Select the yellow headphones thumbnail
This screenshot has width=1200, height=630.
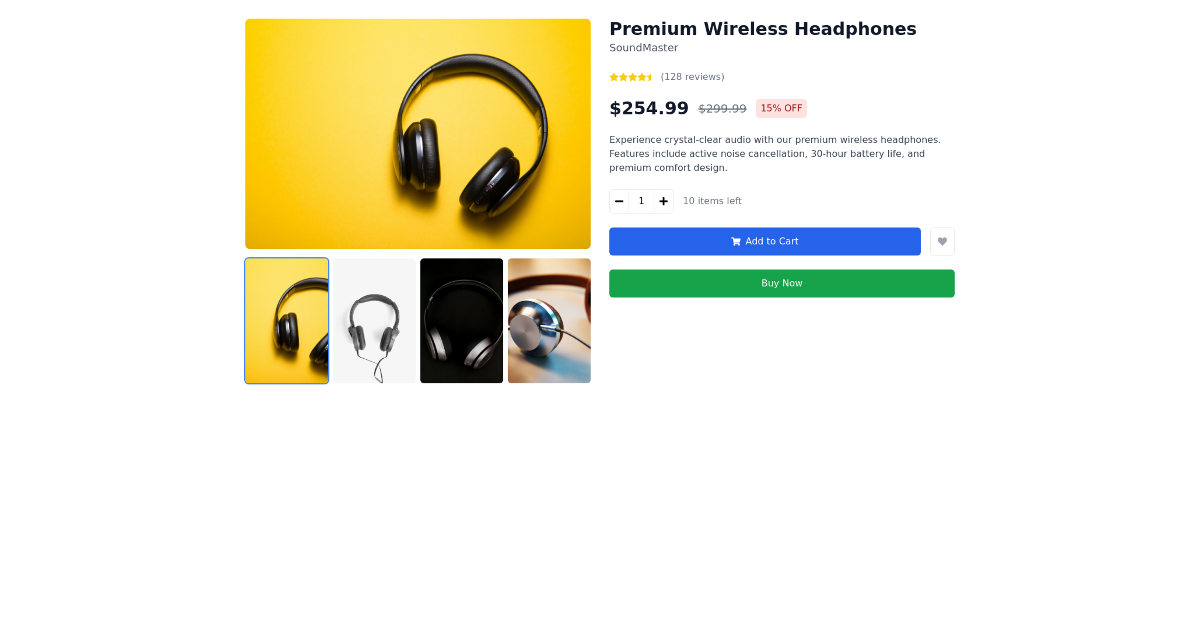(286, 320)
